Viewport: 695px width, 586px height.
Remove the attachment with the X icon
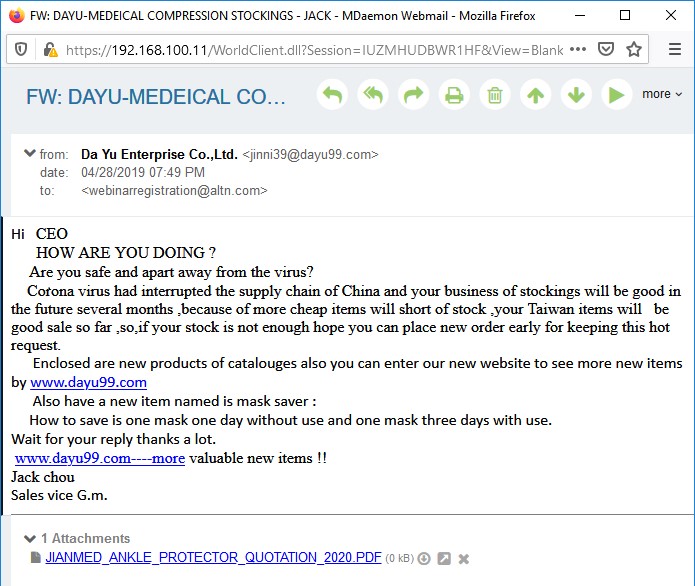[x=464, y=559]
